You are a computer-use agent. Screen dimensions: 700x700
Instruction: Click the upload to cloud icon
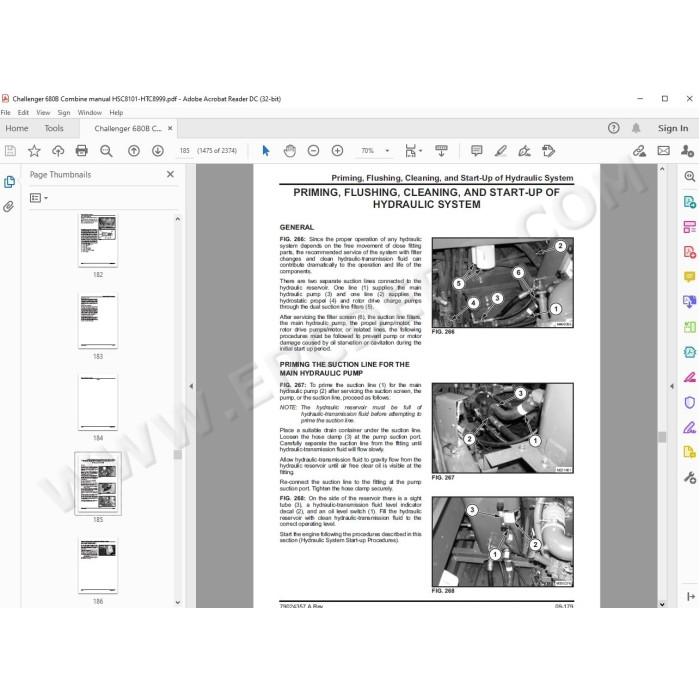[58, 151]
